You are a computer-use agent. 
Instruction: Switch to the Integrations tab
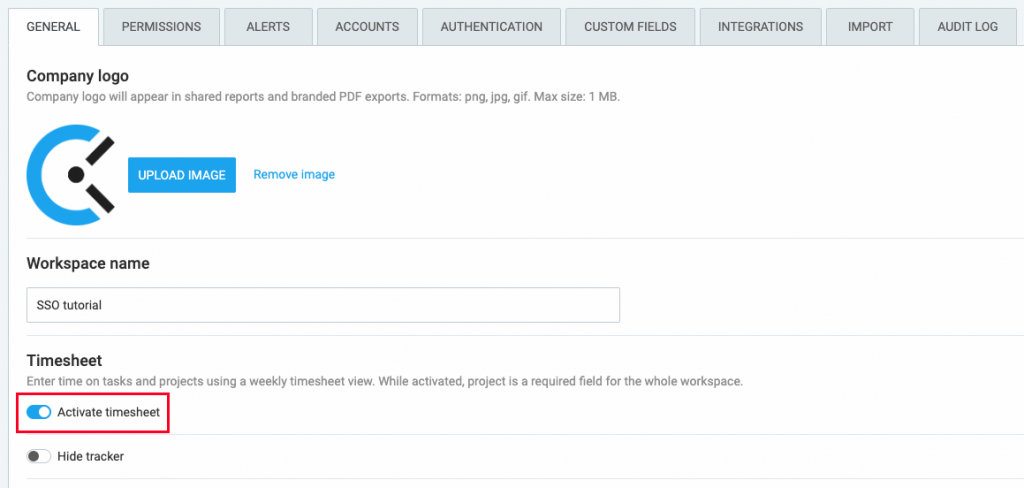coord(760,27)
